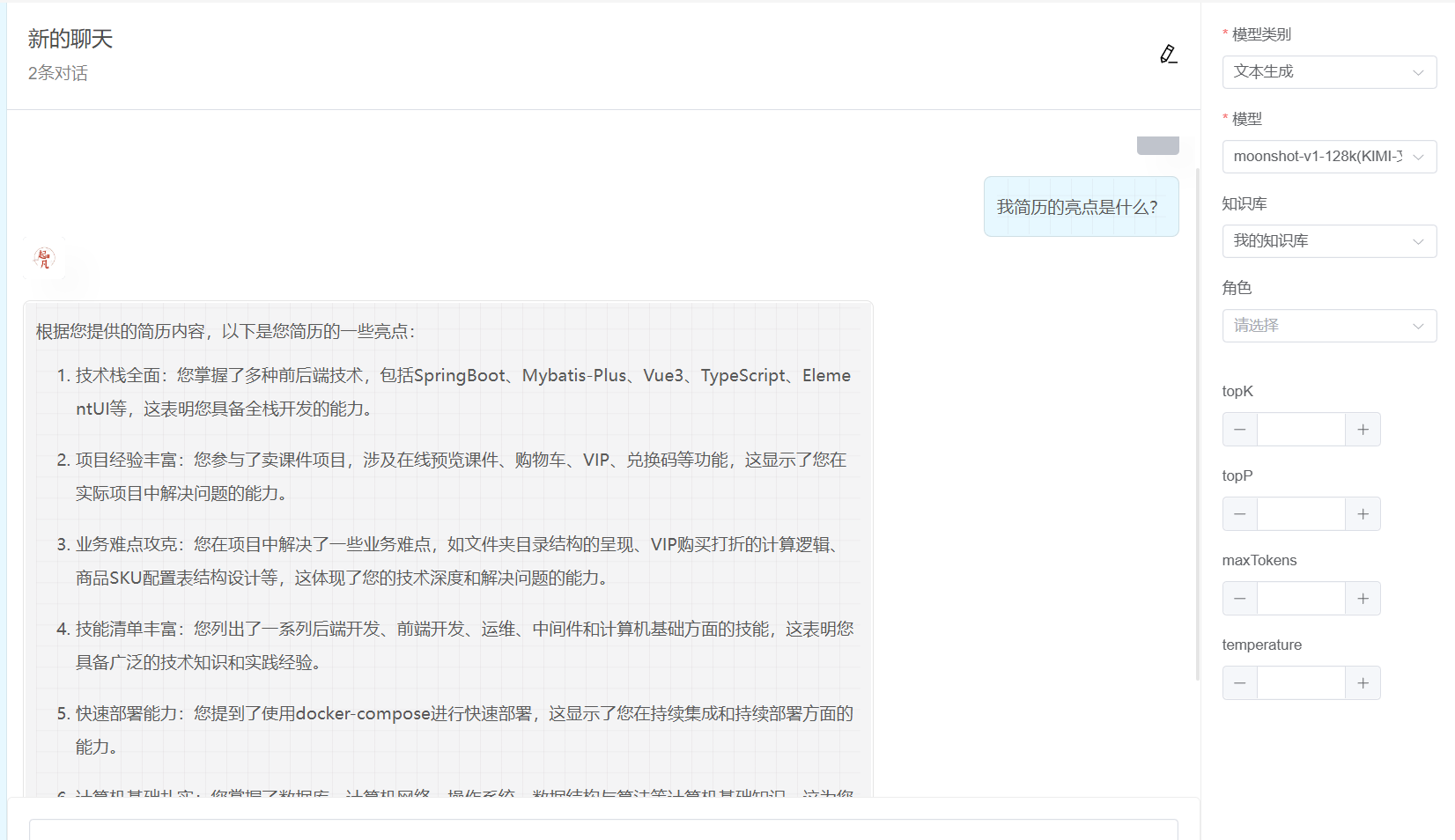Click the maxTokens value input field

coord(1301,598)
